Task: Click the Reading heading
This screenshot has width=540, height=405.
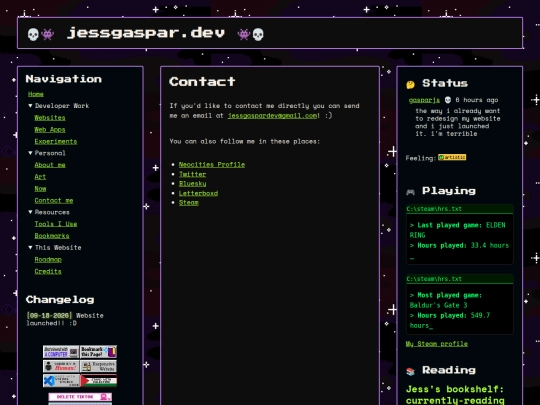Action: (x=449, y=370)
